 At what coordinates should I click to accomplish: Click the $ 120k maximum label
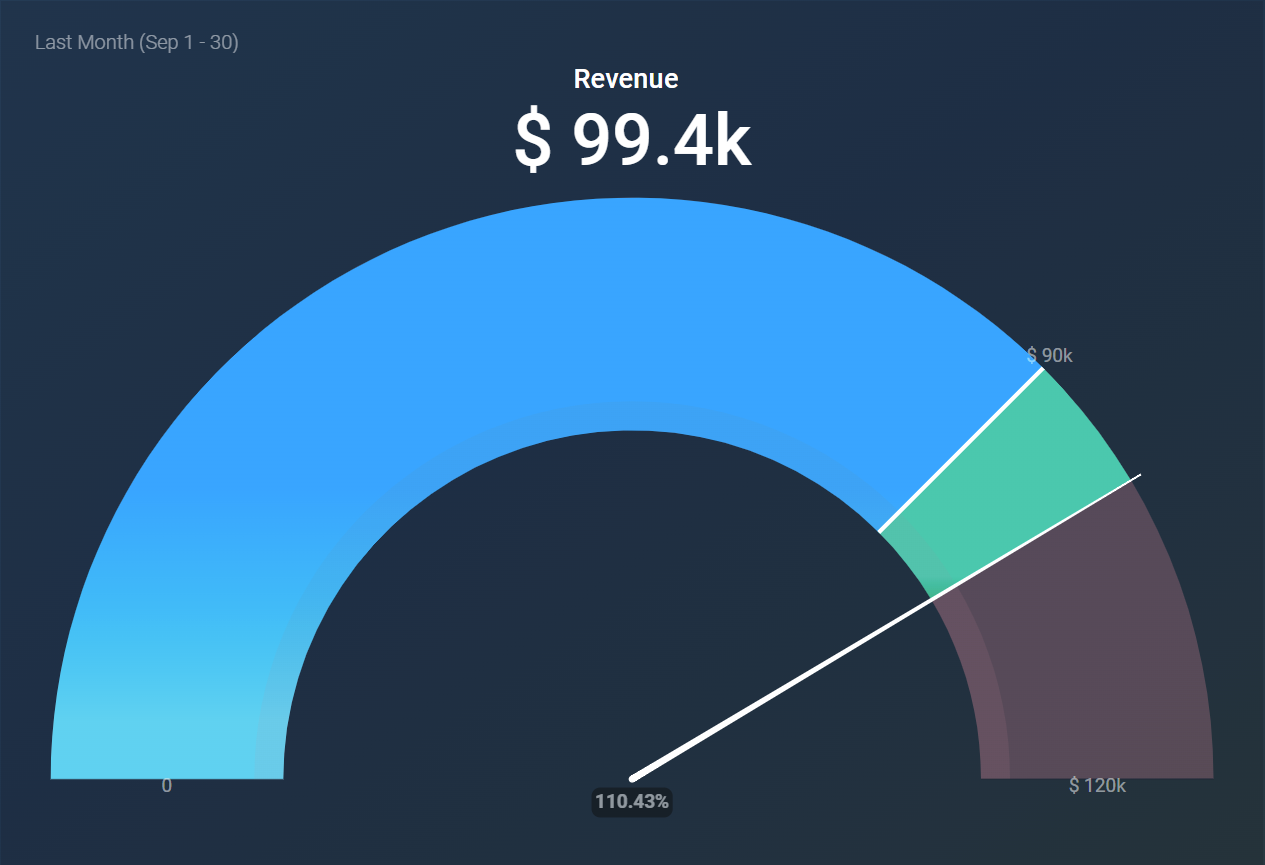pos(1097,786)
